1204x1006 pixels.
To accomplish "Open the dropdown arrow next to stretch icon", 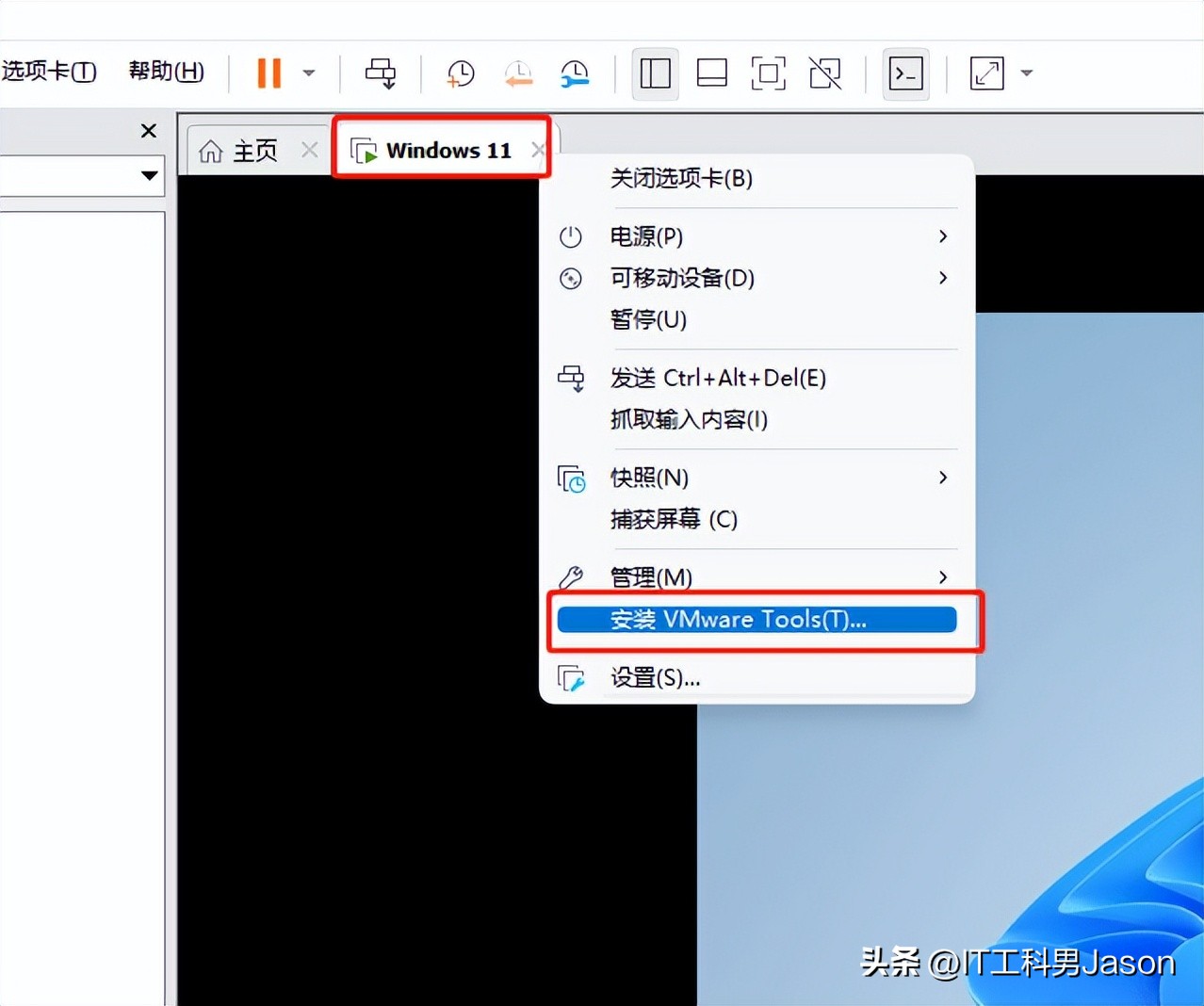I will (1027, 73).
